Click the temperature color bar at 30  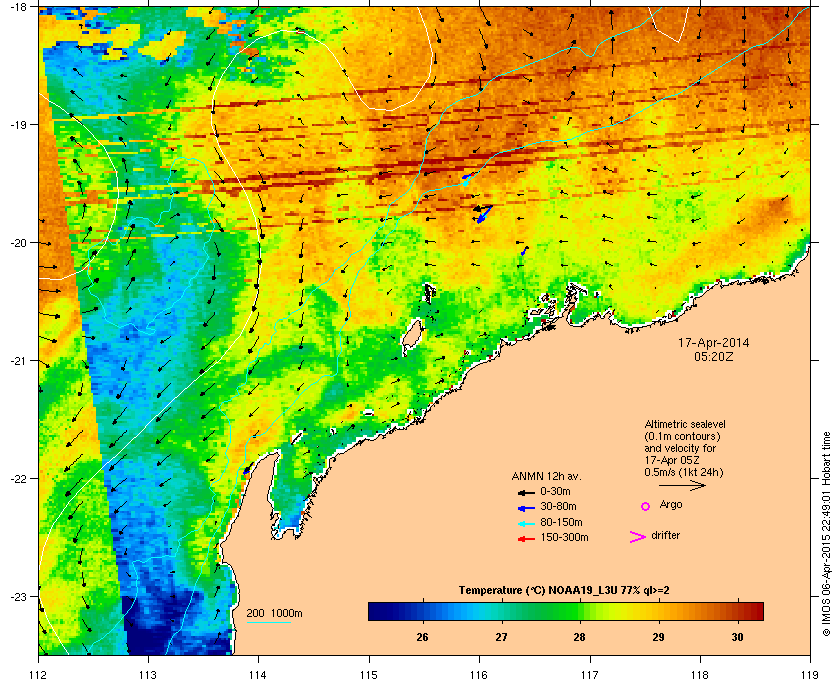738,611
